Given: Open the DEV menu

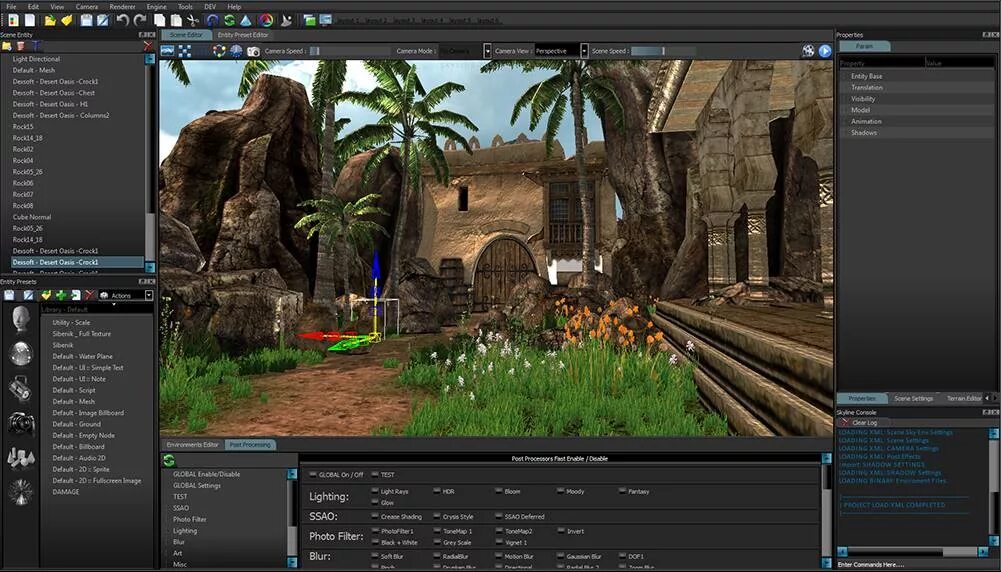Looking at the screenshot, I should click(209, 6).
